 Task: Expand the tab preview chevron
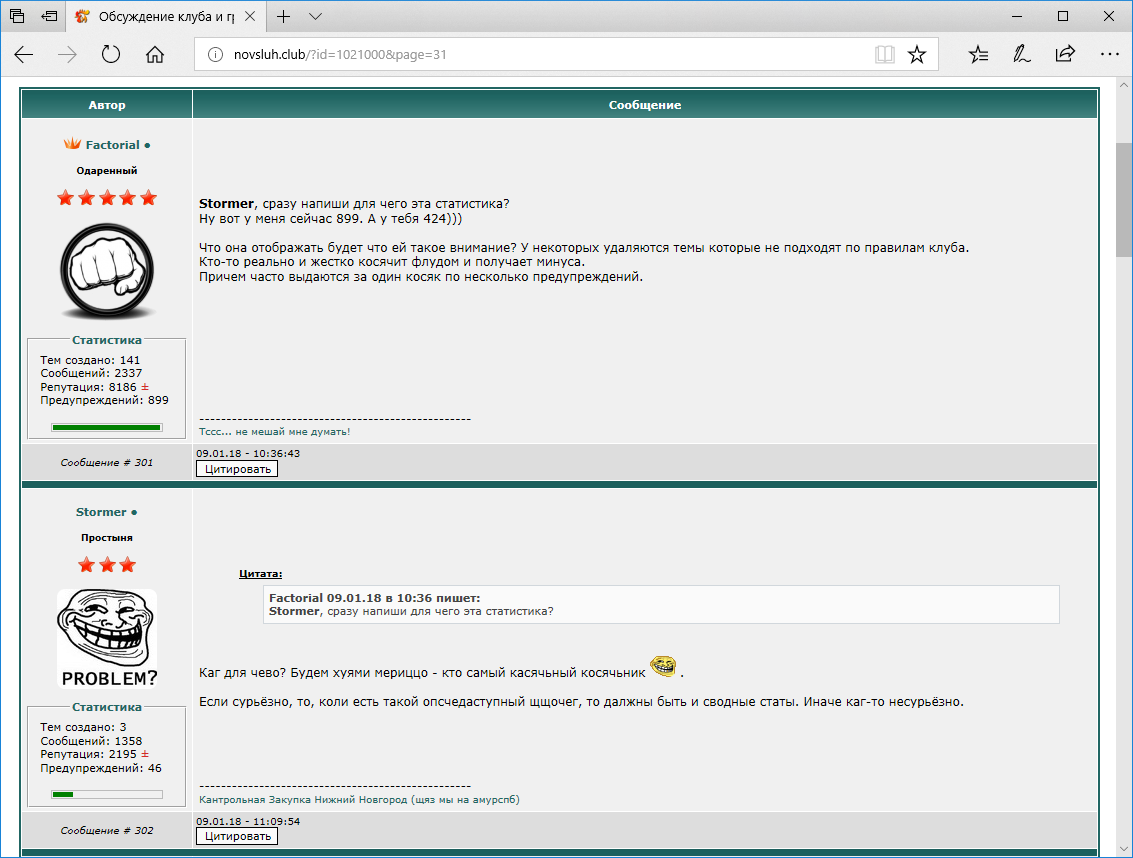coord(315,16)
